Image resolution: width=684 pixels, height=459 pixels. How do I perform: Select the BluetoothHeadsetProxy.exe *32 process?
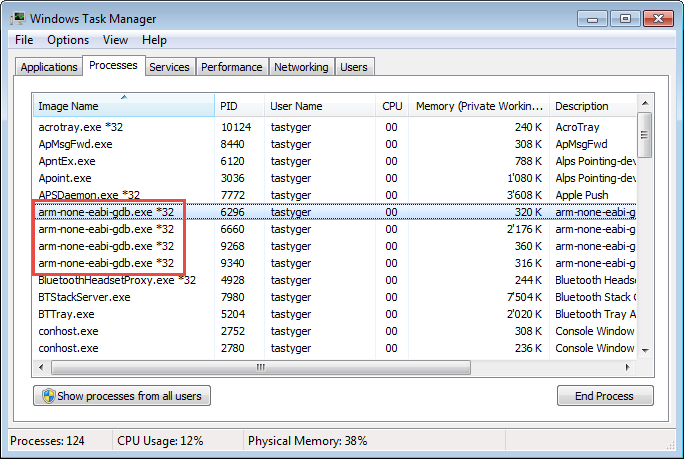coord(334,280)
